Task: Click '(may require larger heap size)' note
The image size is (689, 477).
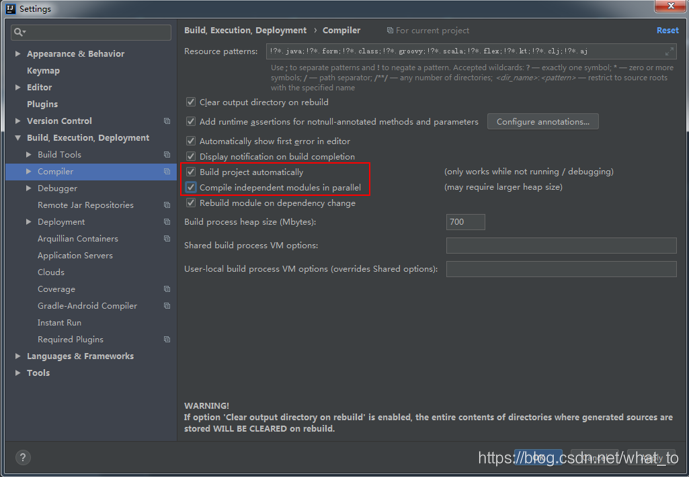Action: 503,187
